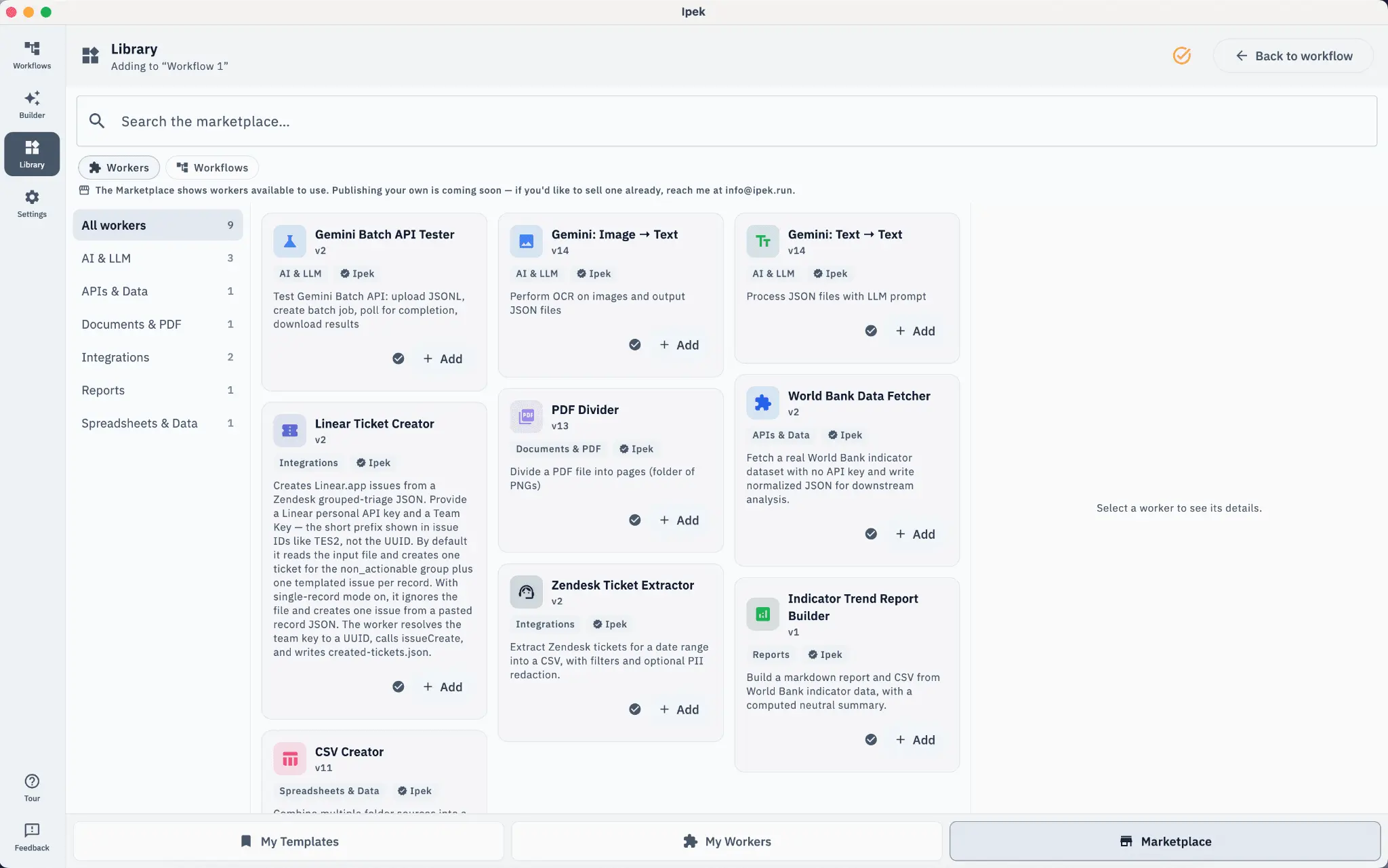Viewport: 1388px width, 868px height.
Task: Switch to the Workflows filter chip
Action: [x=212, y=167]
